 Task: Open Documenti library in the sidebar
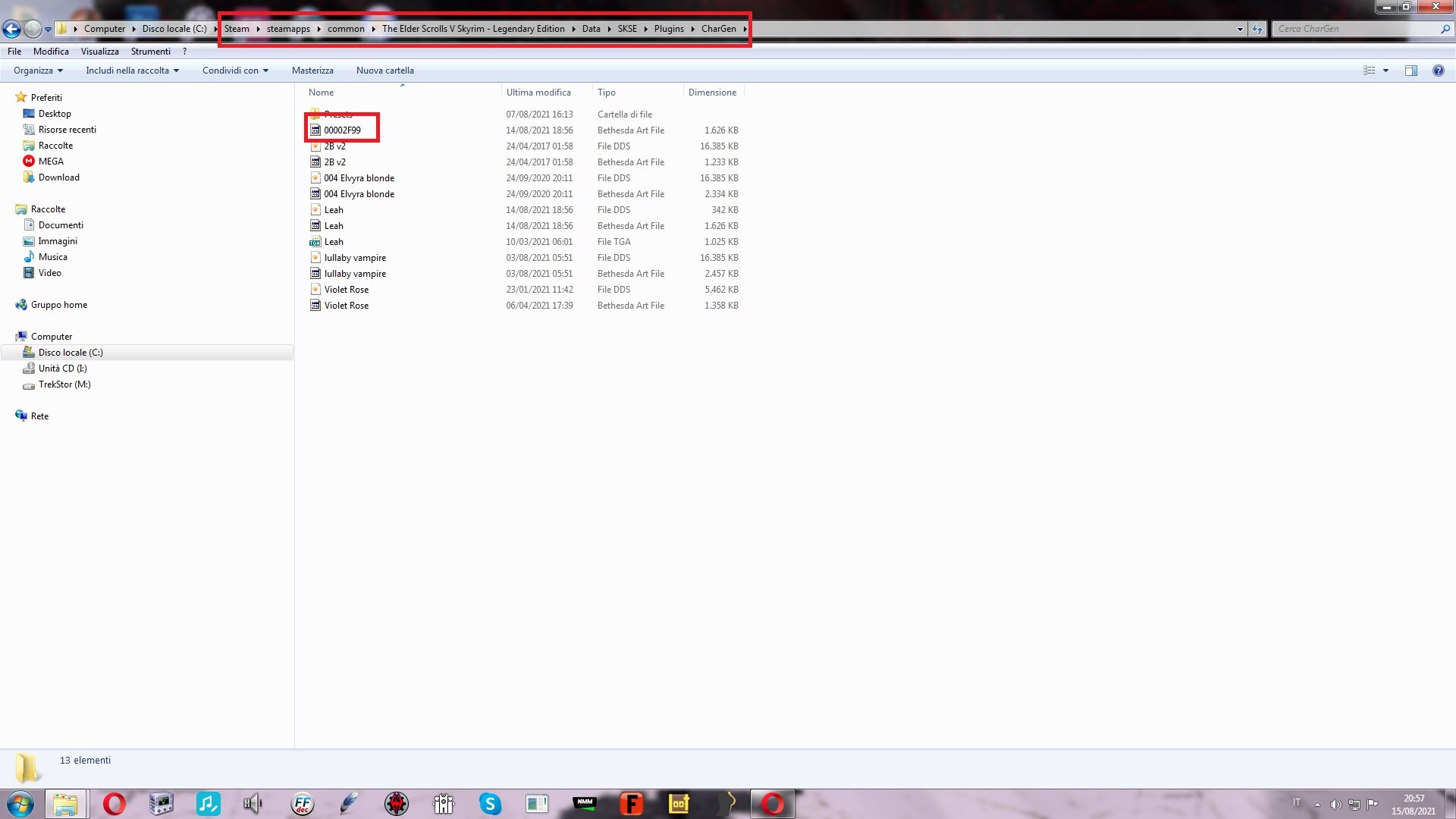(x=61, y=225)
